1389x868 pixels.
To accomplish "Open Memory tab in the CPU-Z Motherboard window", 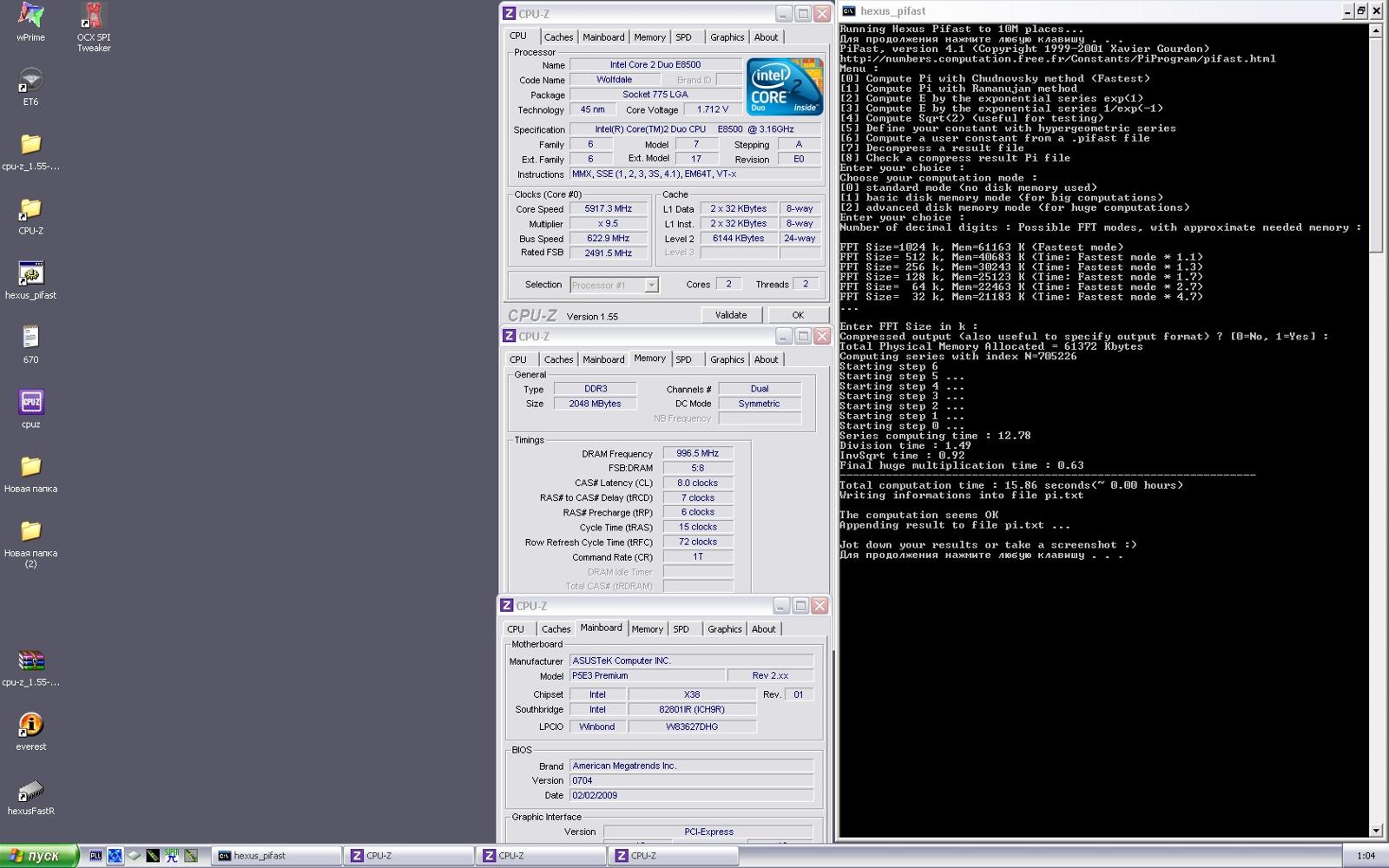I will [x=647, y=629].
